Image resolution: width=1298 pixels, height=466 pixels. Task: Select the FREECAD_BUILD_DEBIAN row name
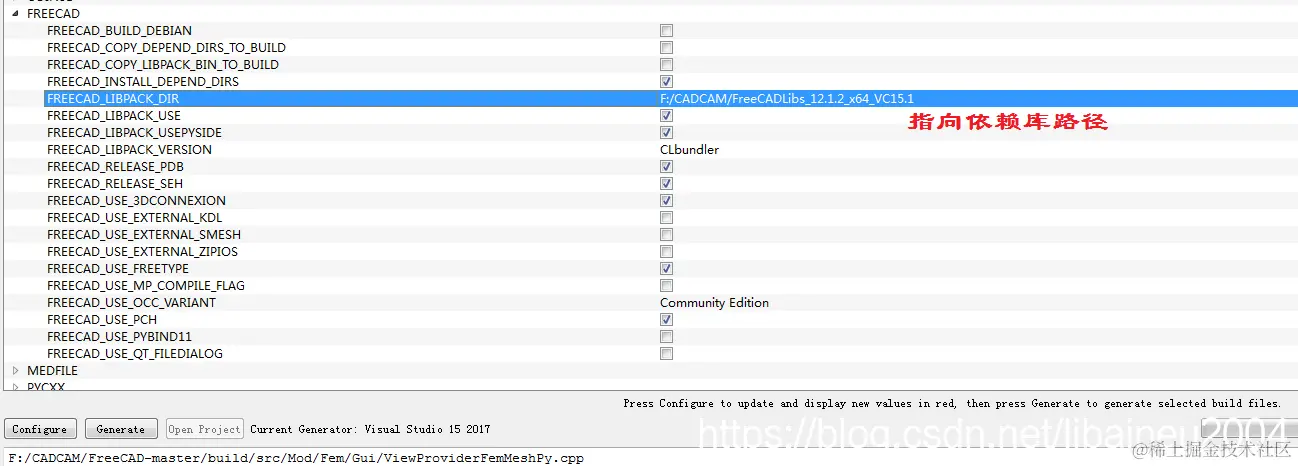(119, 31)
